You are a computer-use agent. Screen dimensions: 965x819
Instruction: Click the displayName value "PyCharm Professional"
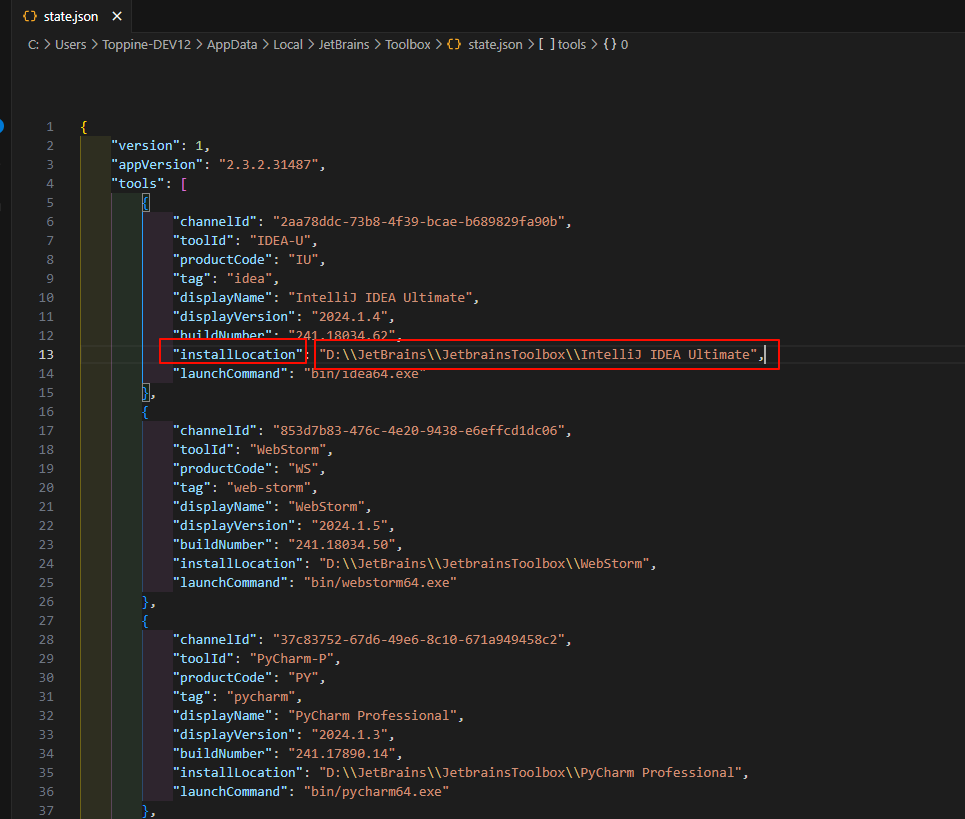tap(373, 716)
